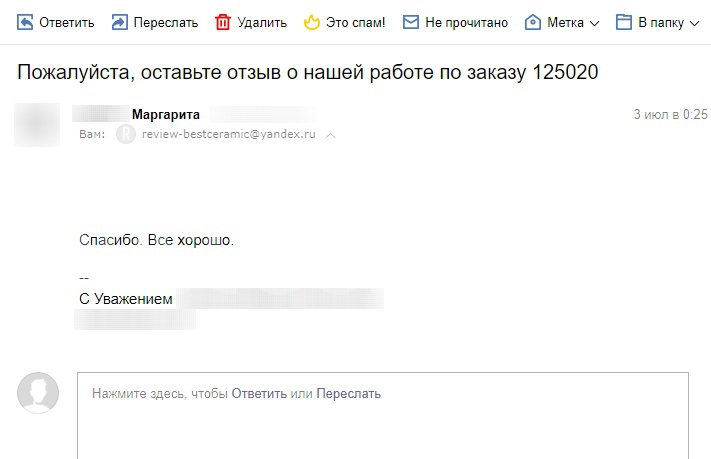Click the label tag icon
This screenshot has width=711, height=459.
[533, 22]
